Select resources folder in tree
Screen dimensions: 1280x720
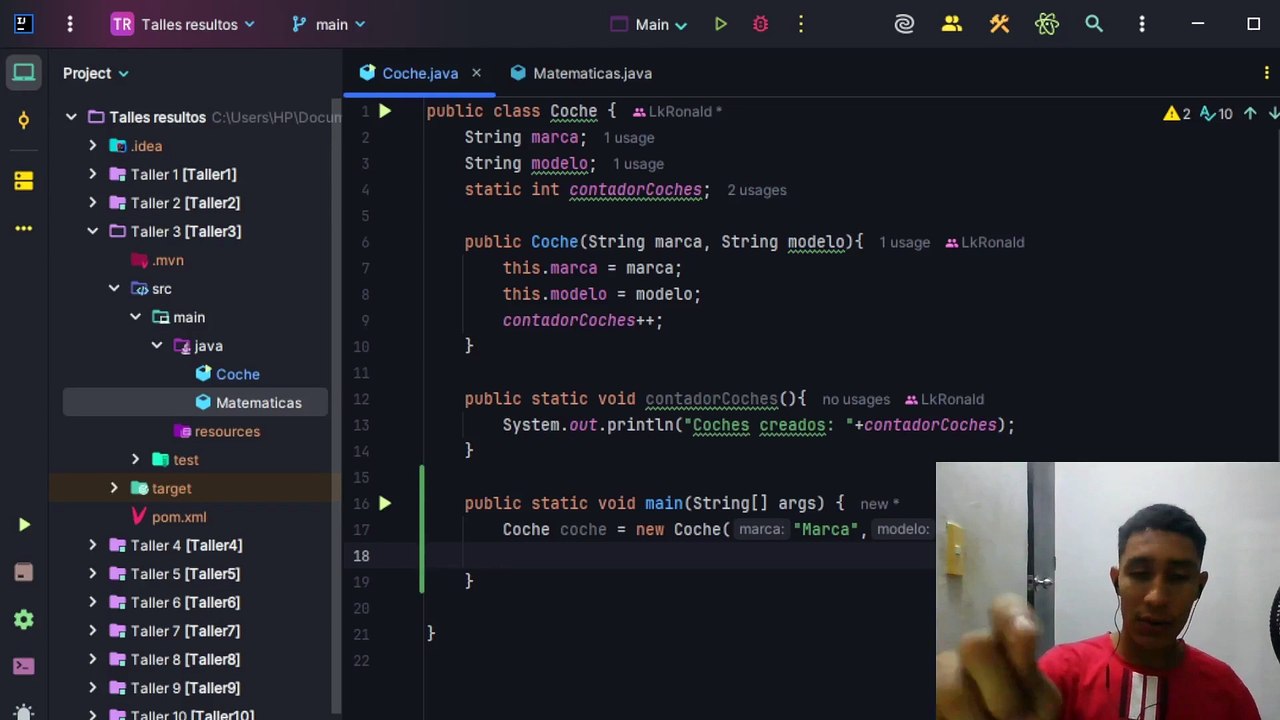point(227,431)
